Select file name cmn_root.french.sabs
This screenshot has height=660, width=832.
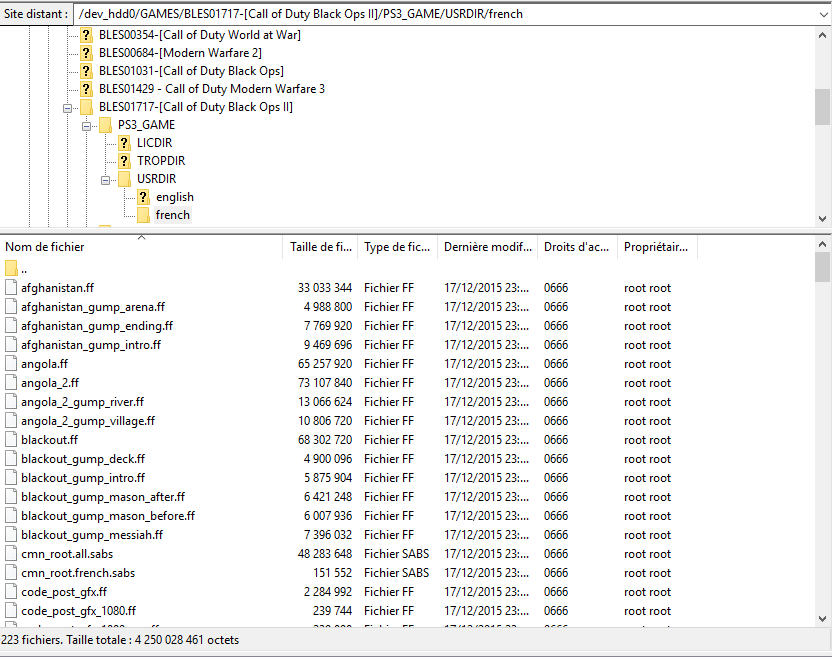(x=78, y=573)
